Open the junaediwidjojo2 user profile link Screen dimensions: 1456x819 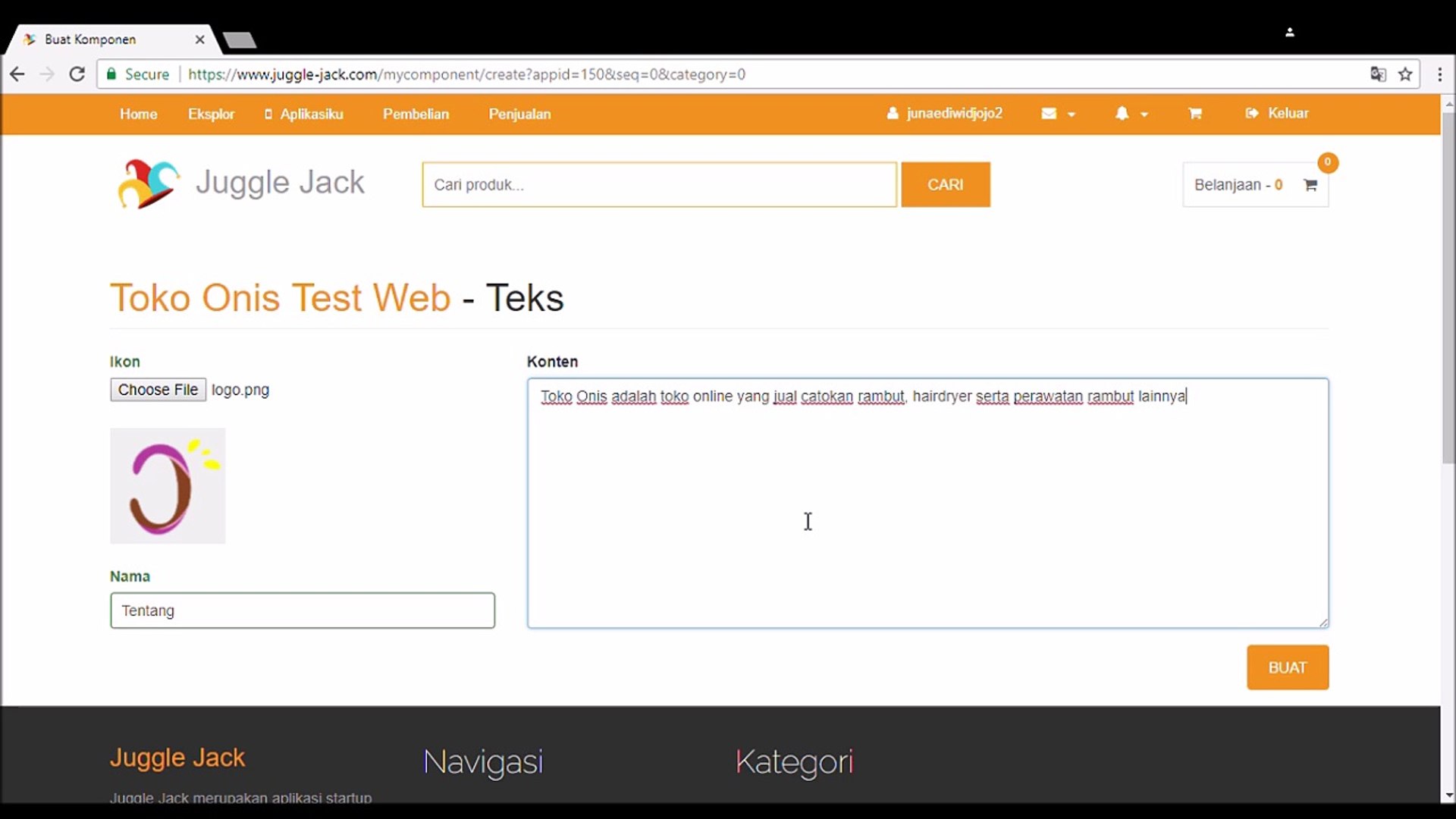click(x=944, y=113)
